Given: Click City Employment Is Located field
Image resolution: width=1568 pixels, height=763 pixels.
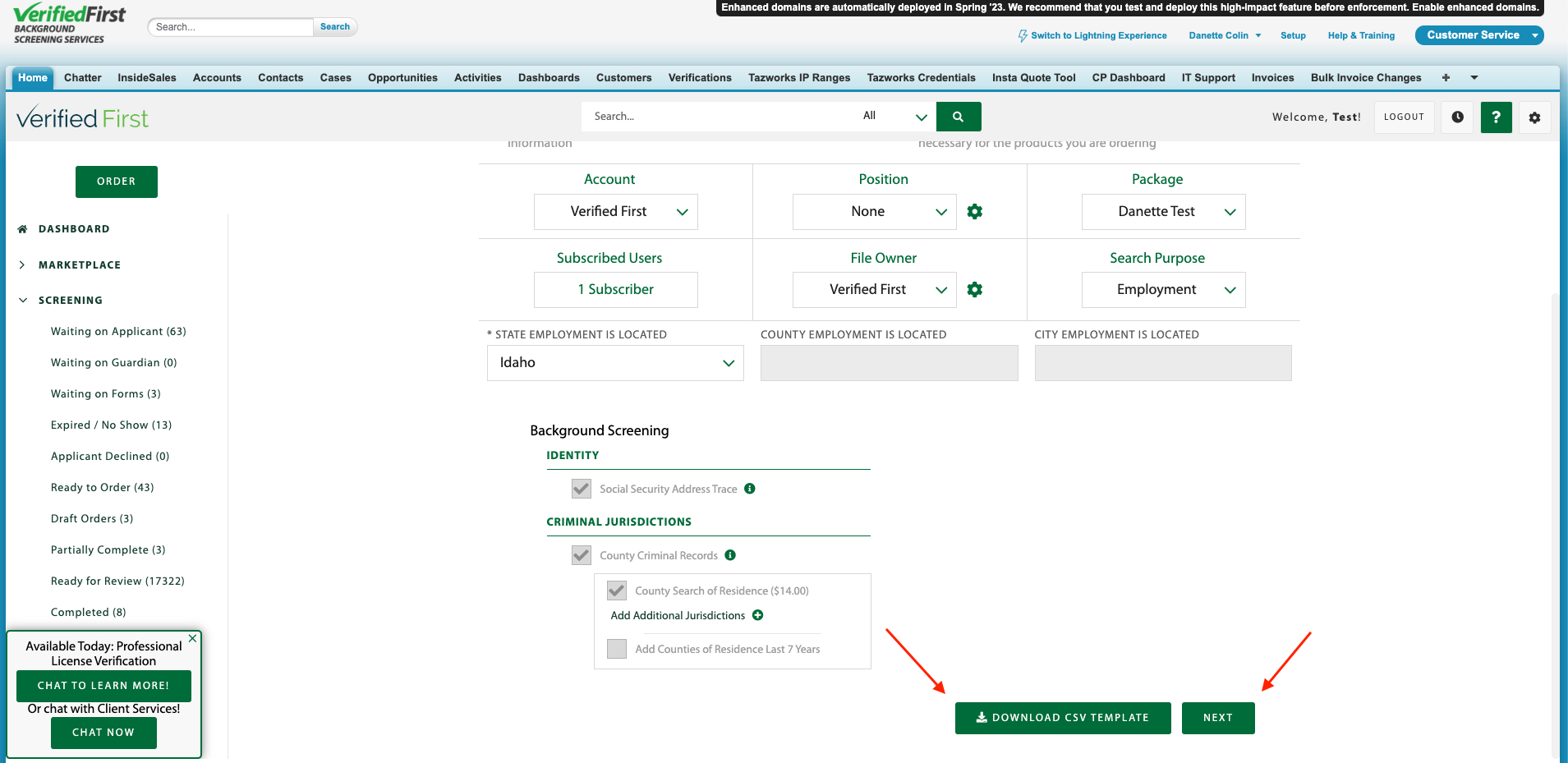Looking at the screenshot, I should [x=1163, y=363].
